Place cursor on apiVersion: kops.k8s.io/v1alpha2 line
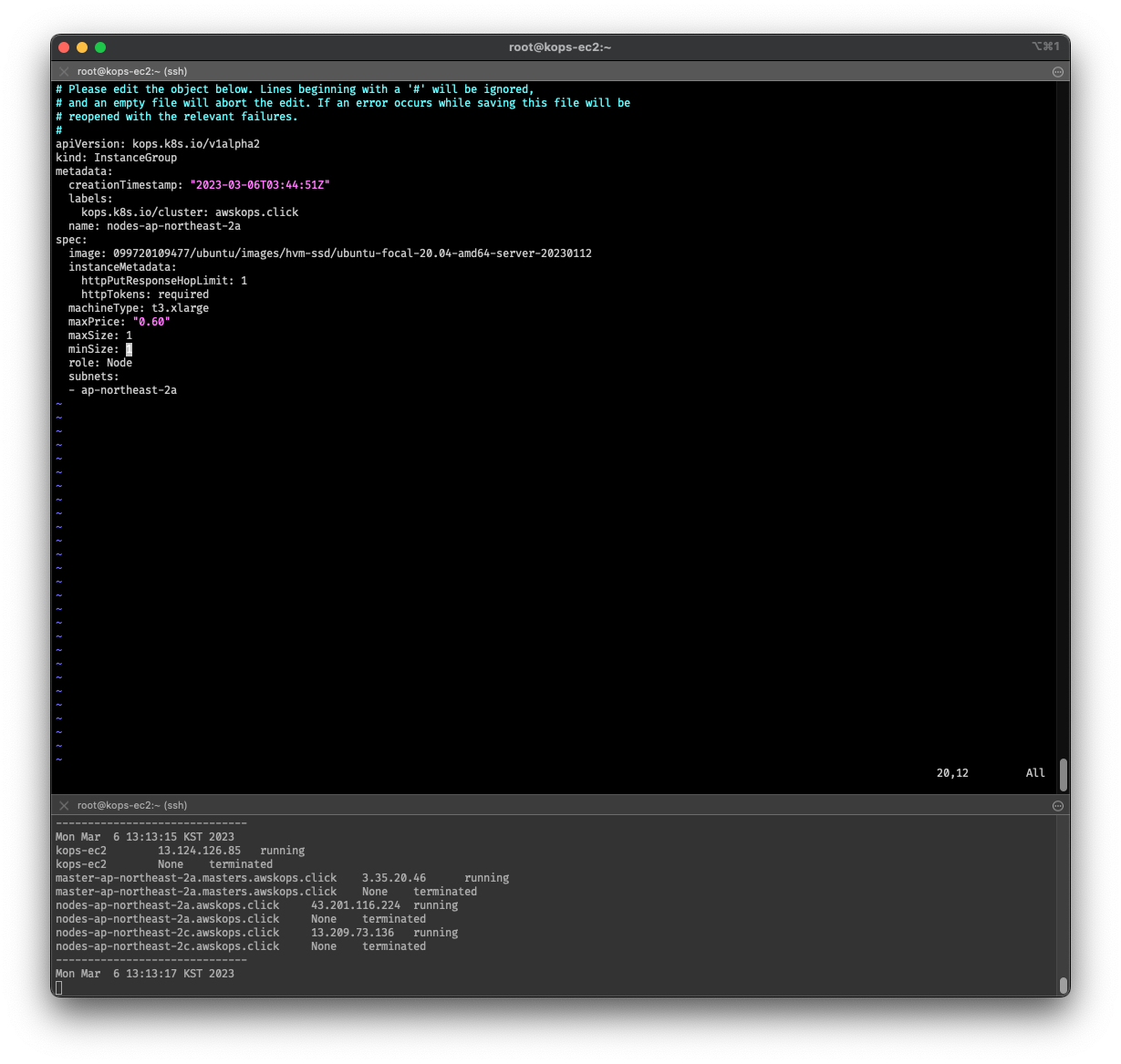The height and width of the screenshot is (1064, 1121). pos(158,144)
